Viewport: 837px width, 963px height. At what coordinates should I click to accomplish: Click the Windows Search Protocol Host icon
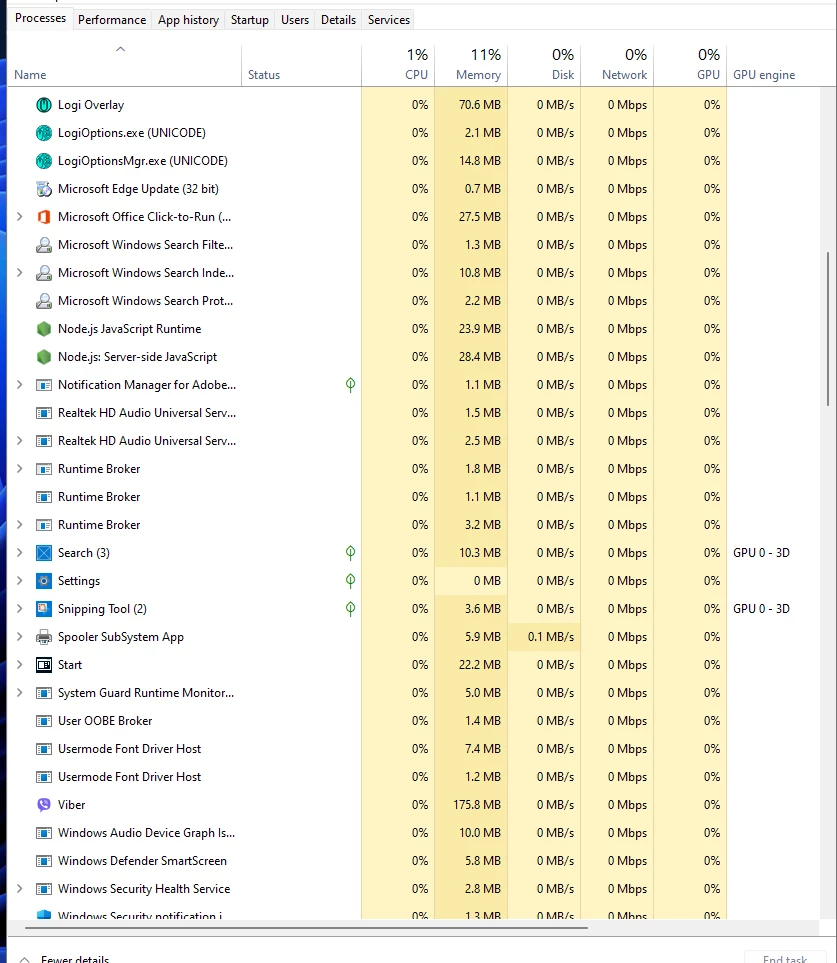(44, 301)
